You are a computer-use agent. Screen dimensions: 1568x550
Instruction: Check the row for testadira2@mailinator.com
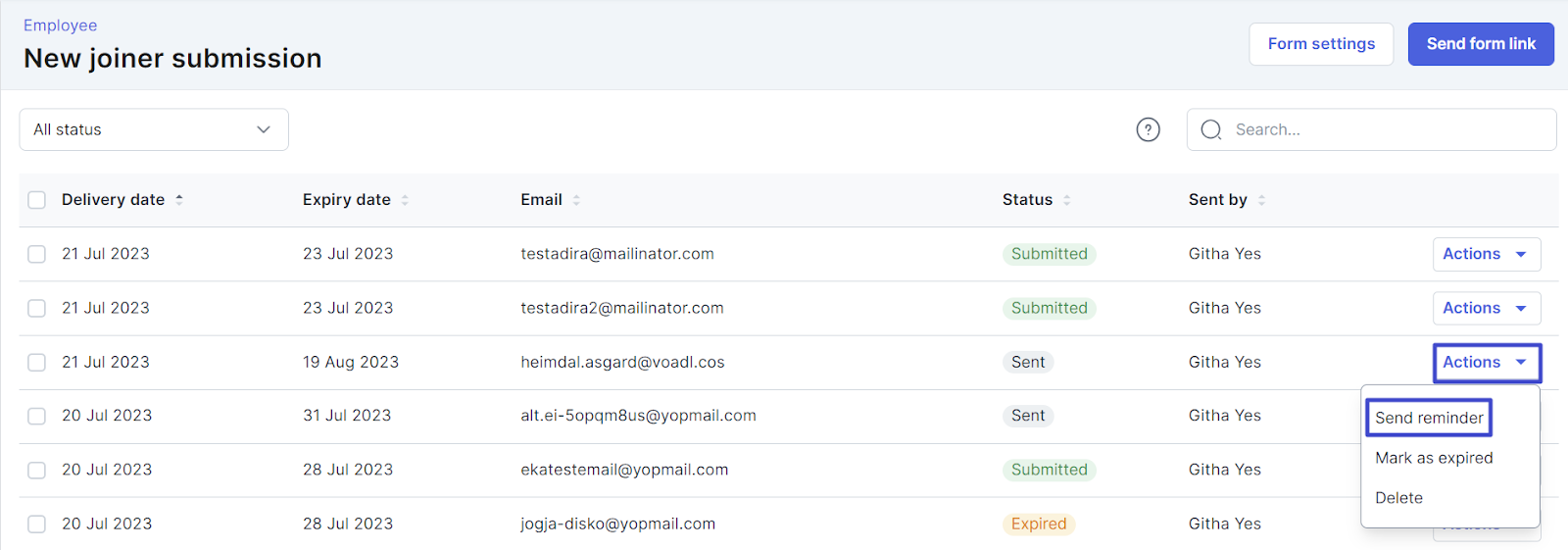(x=37, y=308)
